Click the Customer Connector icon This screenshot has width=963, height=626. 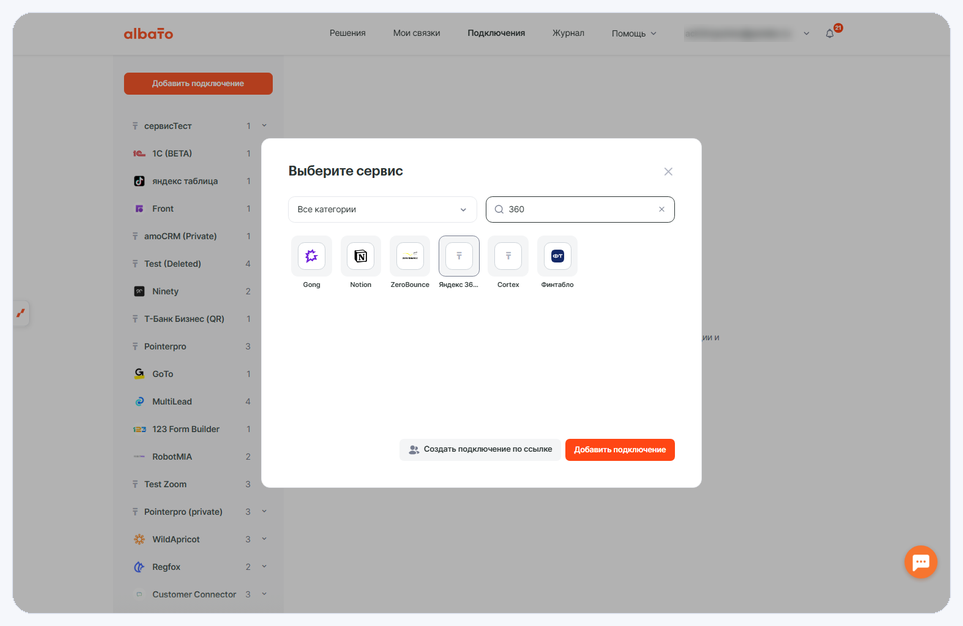pyautogui.click(x=139, y=595)
